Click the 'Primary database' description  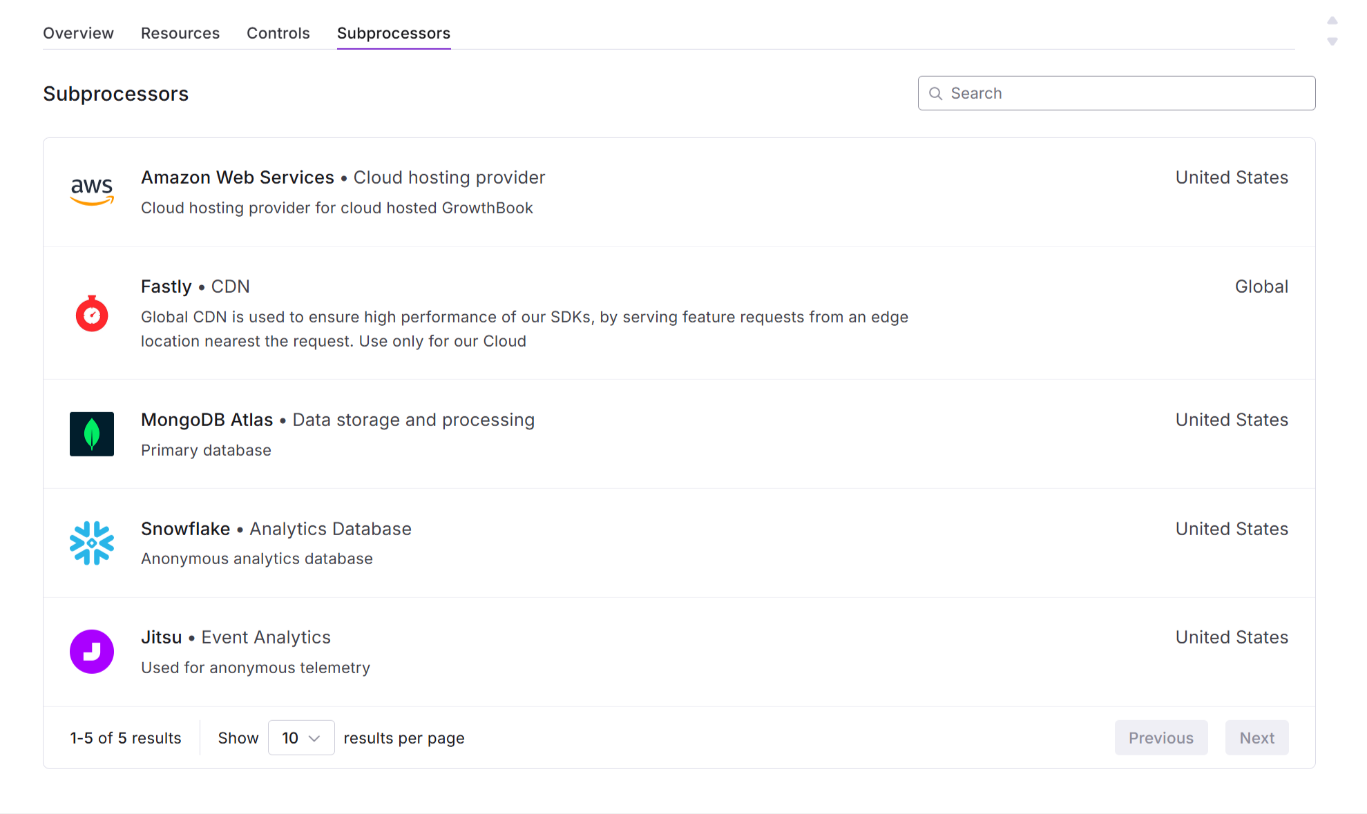coord(206,450)
